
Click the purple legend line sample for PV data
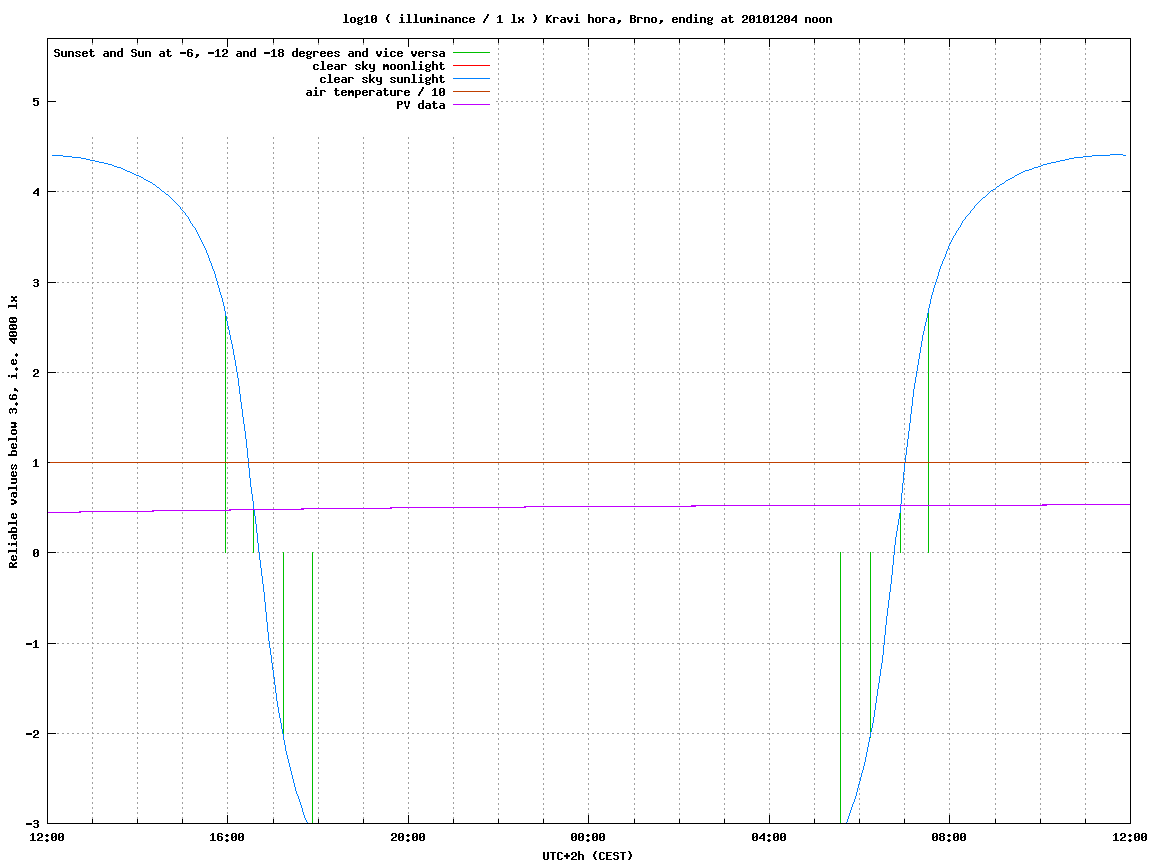(x=471, y=105)
